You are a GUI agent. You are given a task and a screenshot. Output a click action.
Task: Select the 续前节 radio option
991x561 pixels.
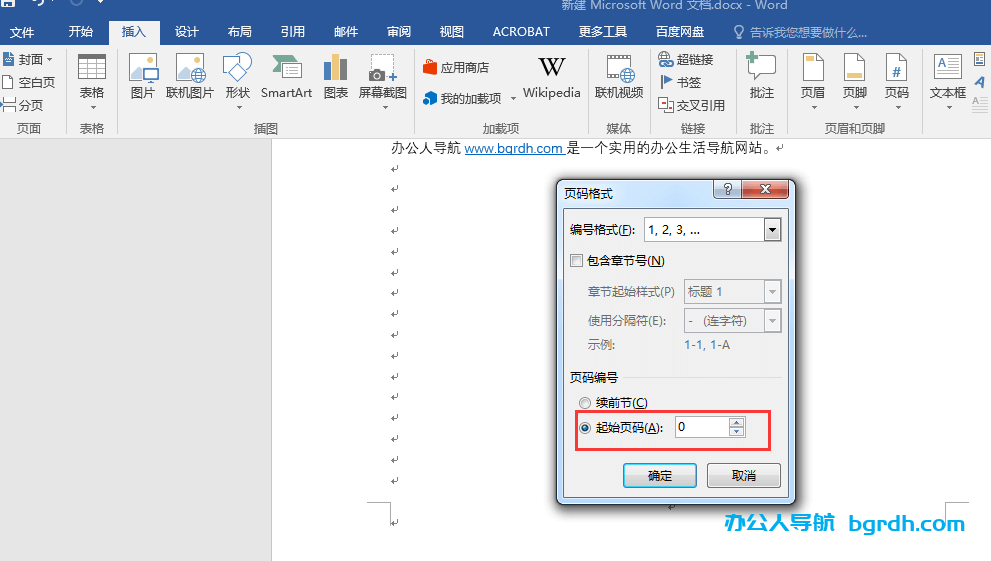[x=585, y=402]
